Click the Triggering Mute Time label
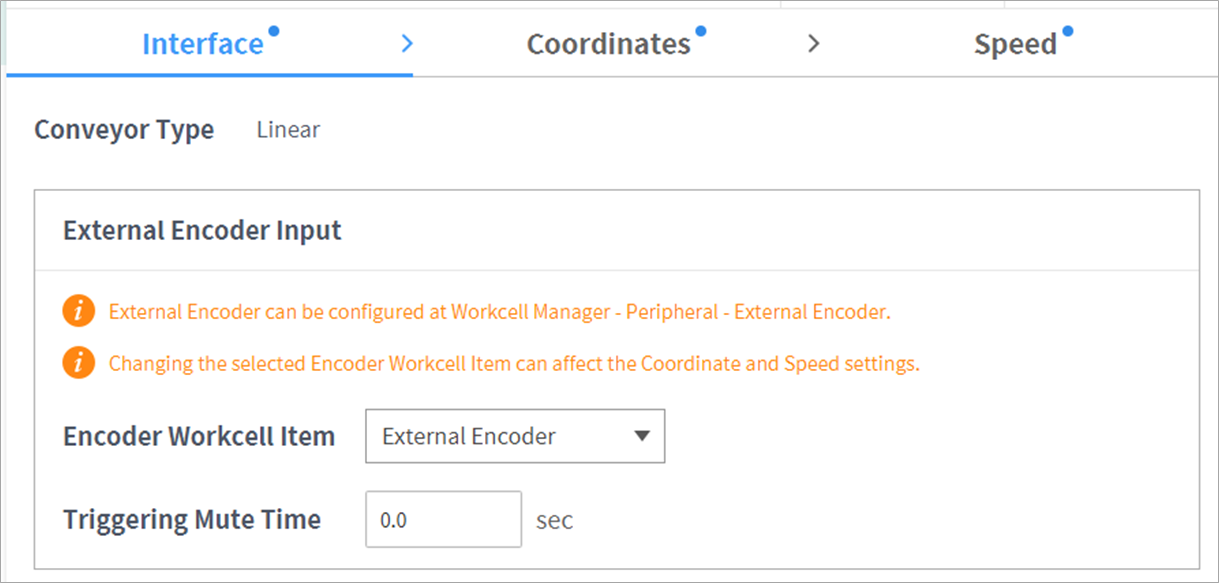The height and width of the screenshot is (583, 1219). (x=192, y=520)
